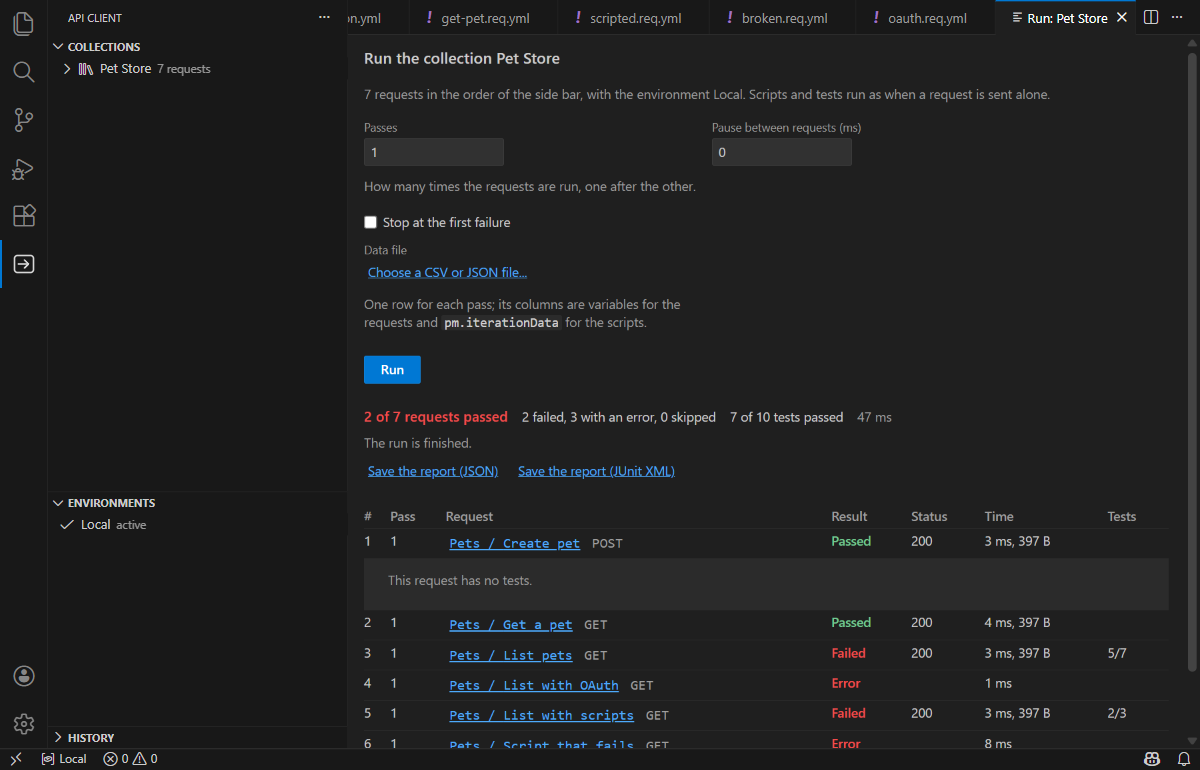Open Pets / List with OAuth link
1200x770 pixels.
[x=534, y=685]
